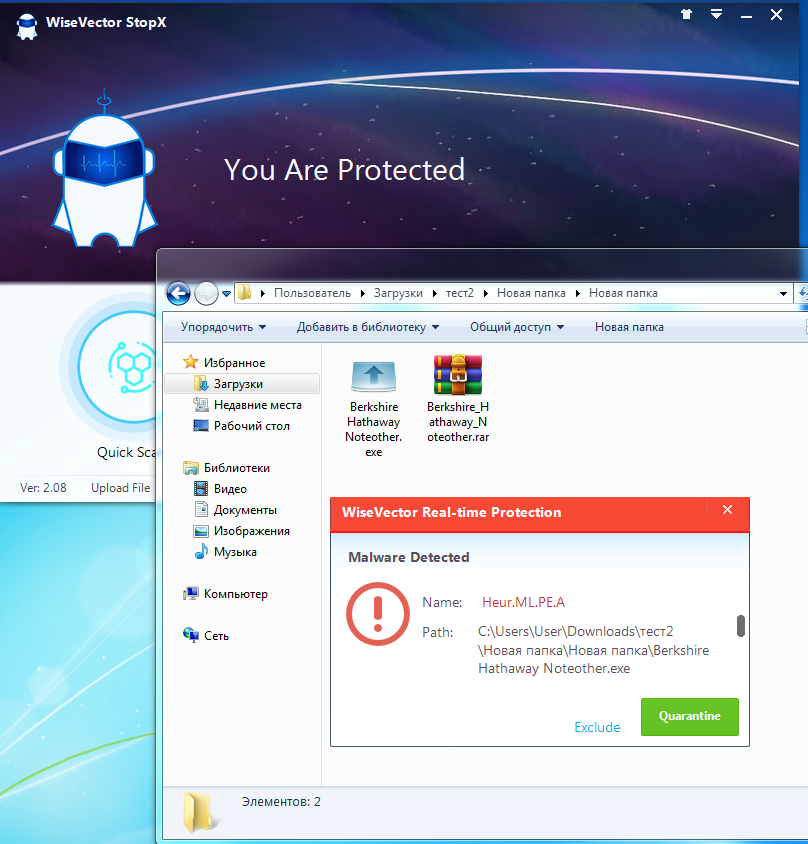Minimize the WiseVector StopX window
This screenshot has width=808, height=844.
746,16
